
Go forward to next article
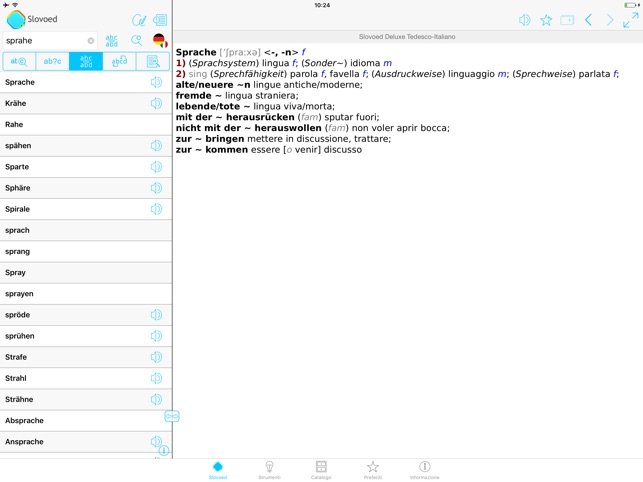[x=610, y=20]
